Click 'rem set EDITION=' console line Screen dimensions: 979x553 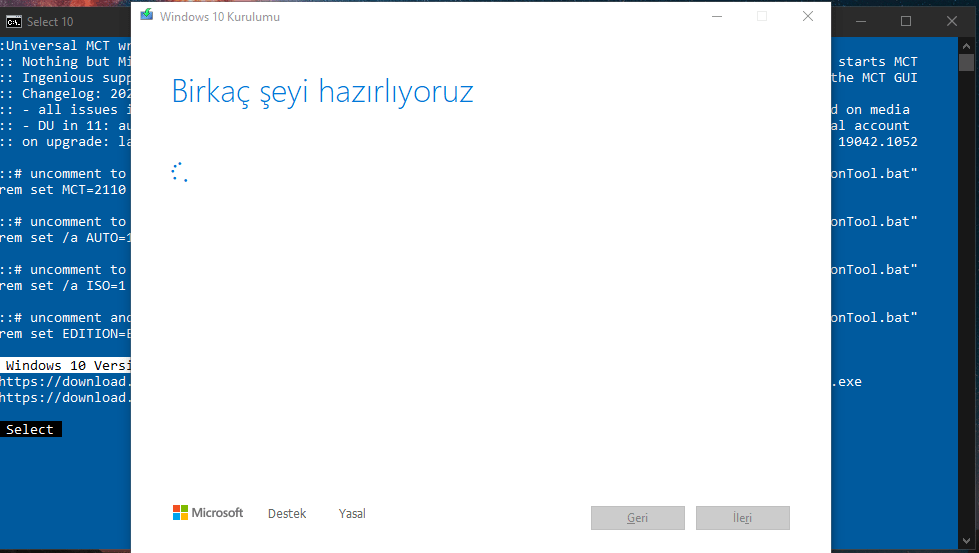66,334
